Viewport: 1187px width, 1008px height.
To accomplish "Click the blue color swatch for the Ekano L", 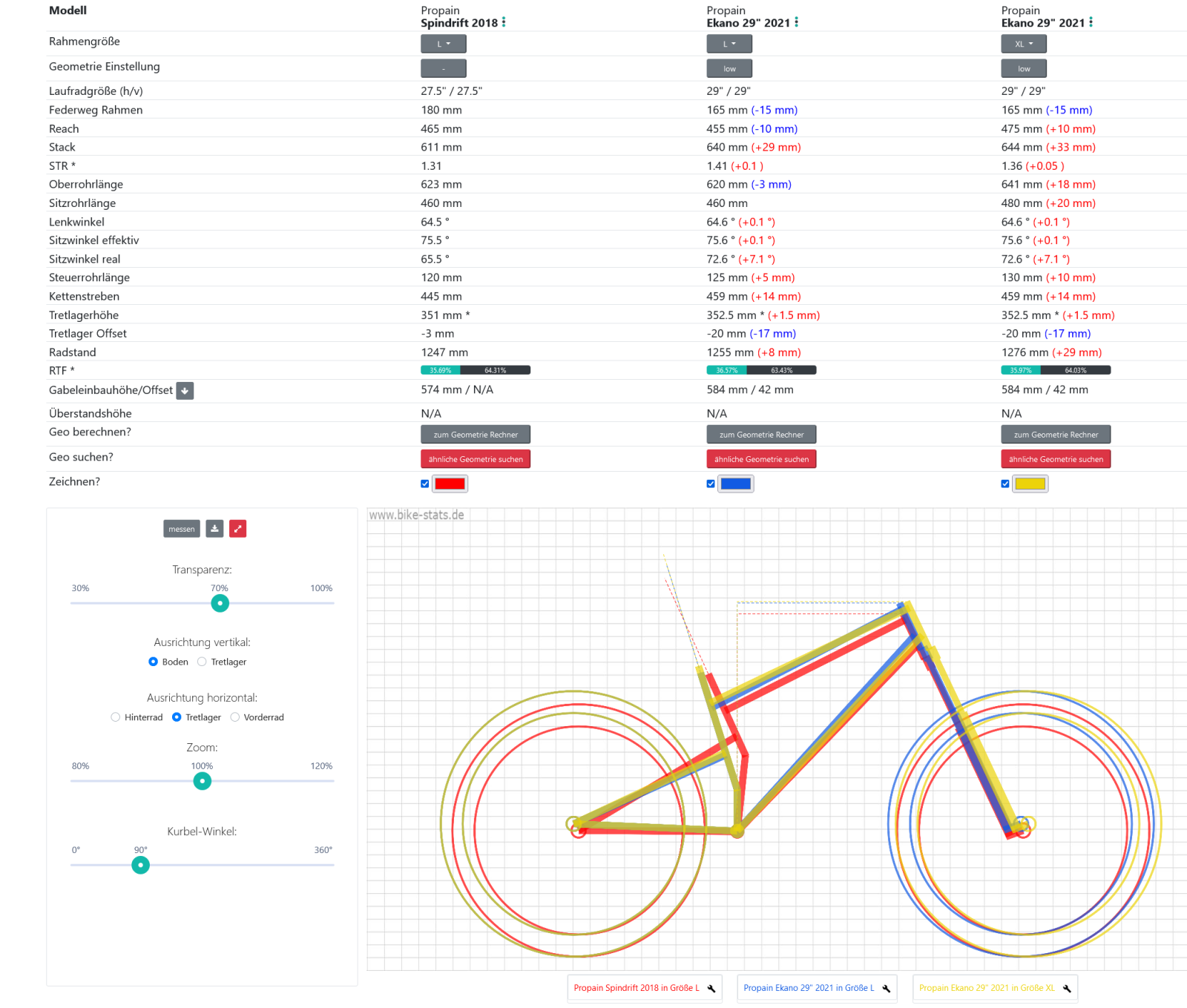I will pyautogui.click(x=736, y=484).
